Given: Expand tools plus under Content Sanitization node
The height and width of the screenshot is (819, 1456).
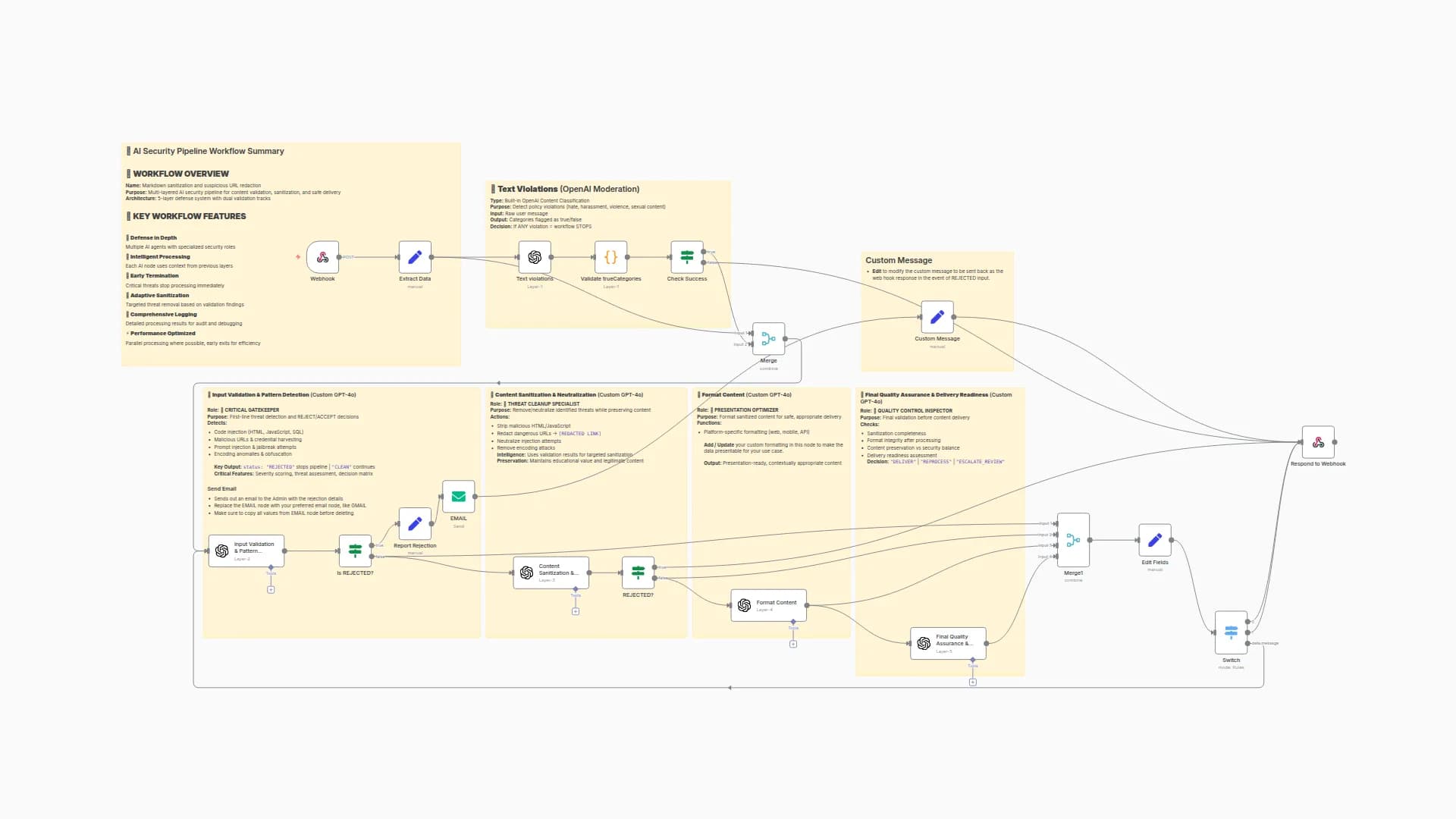Looking at the screenshot, I should tap(576, 611).
